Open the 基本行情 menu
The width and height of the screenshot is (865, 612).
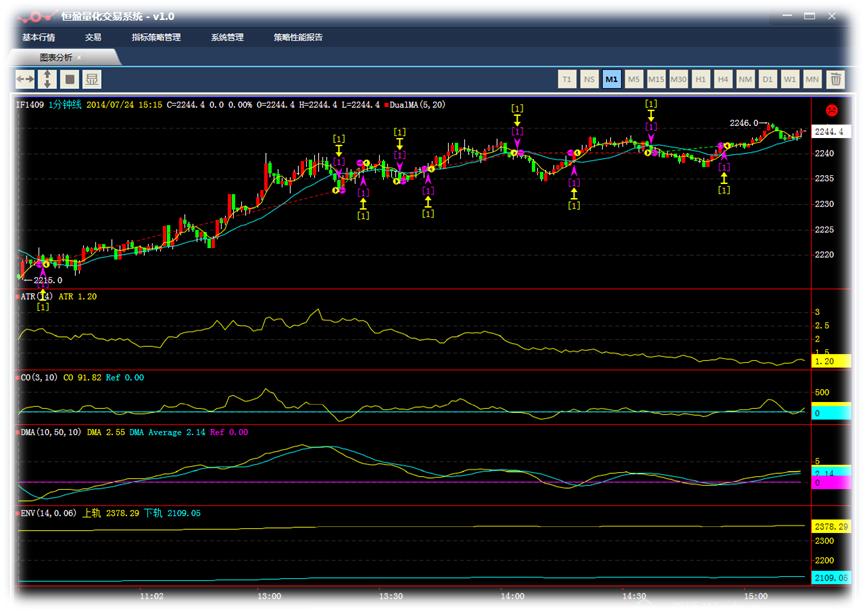click(39, 37)
